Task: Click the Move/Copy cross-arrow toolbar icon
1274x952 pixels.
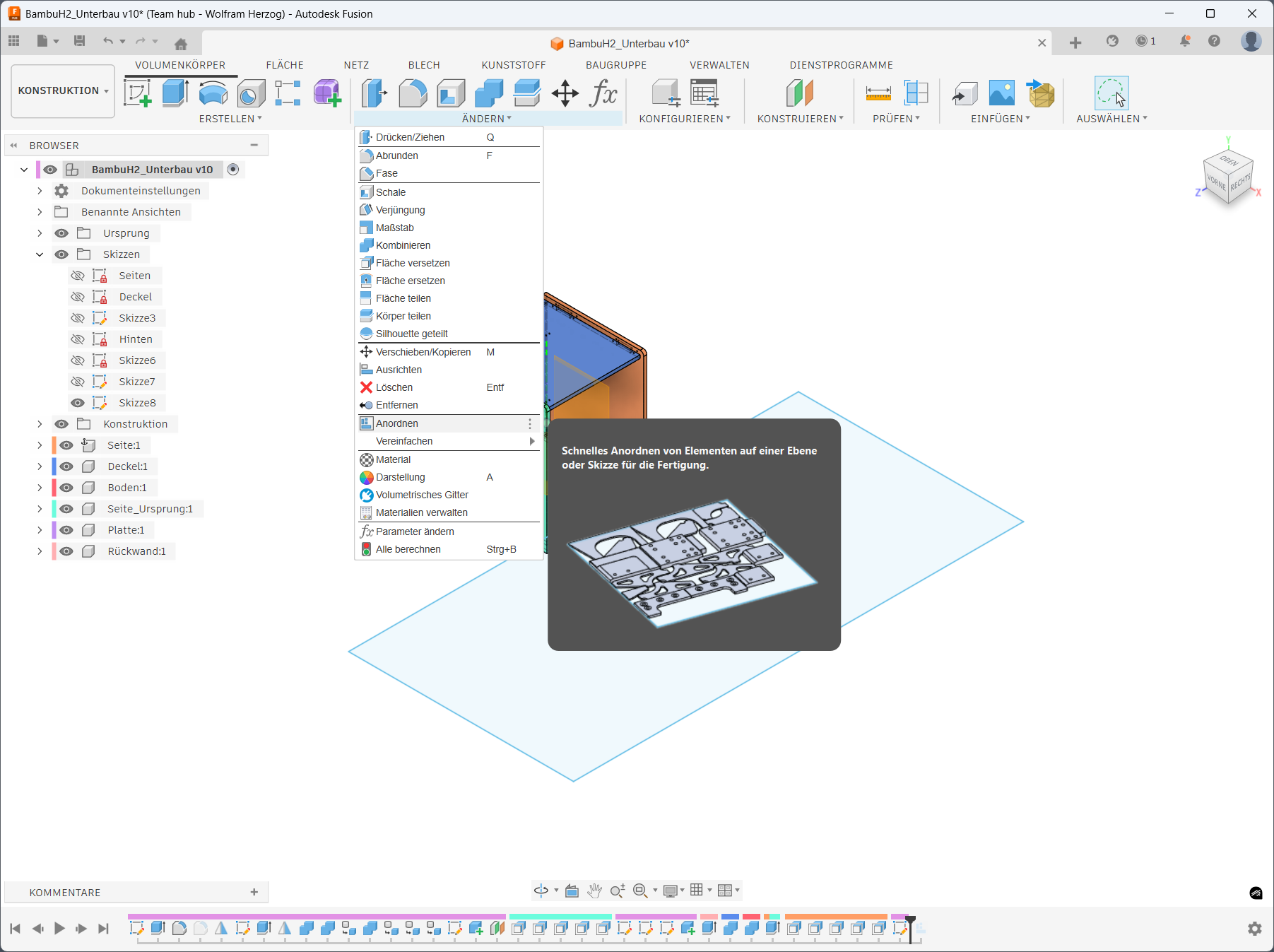Action: tap(565, 93)
